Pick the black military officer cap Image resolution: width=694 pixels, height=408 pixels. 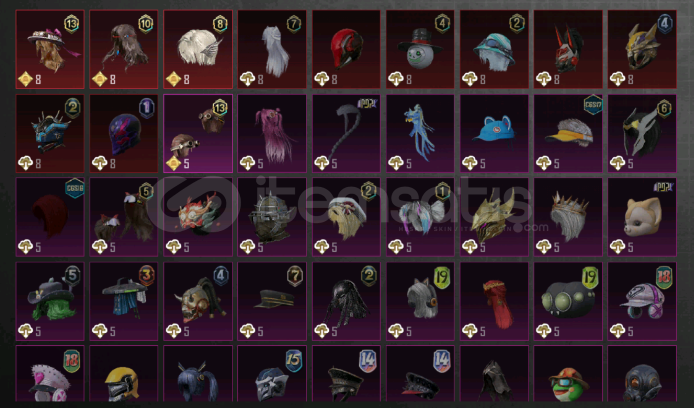tap(272, 301)
